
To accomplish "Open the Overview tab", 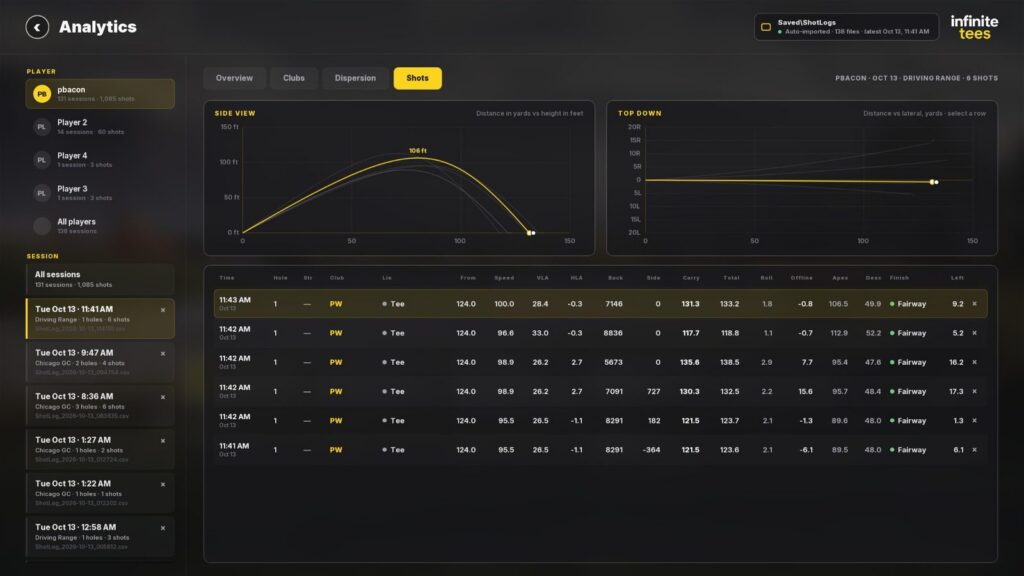I will pyautogui.click(x=234, y=78).
